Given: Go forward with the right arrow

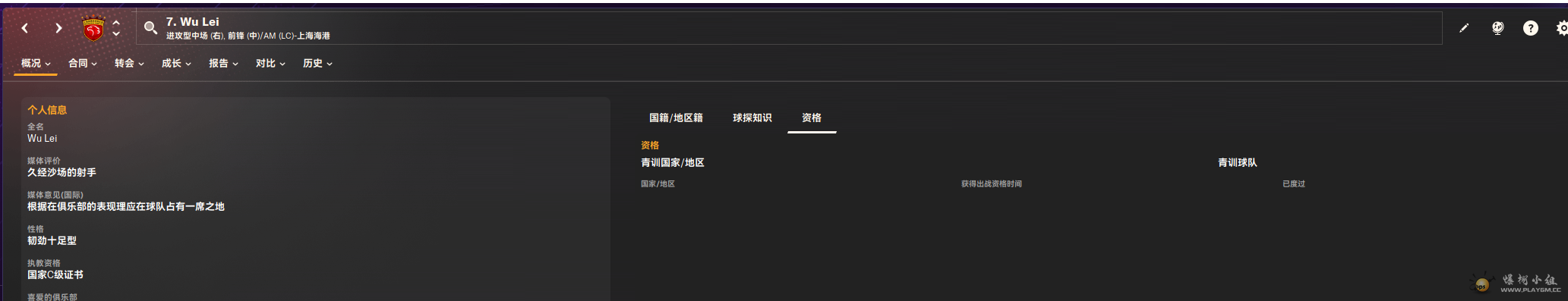Looking at the screenshot, I should tap(58, 28).
